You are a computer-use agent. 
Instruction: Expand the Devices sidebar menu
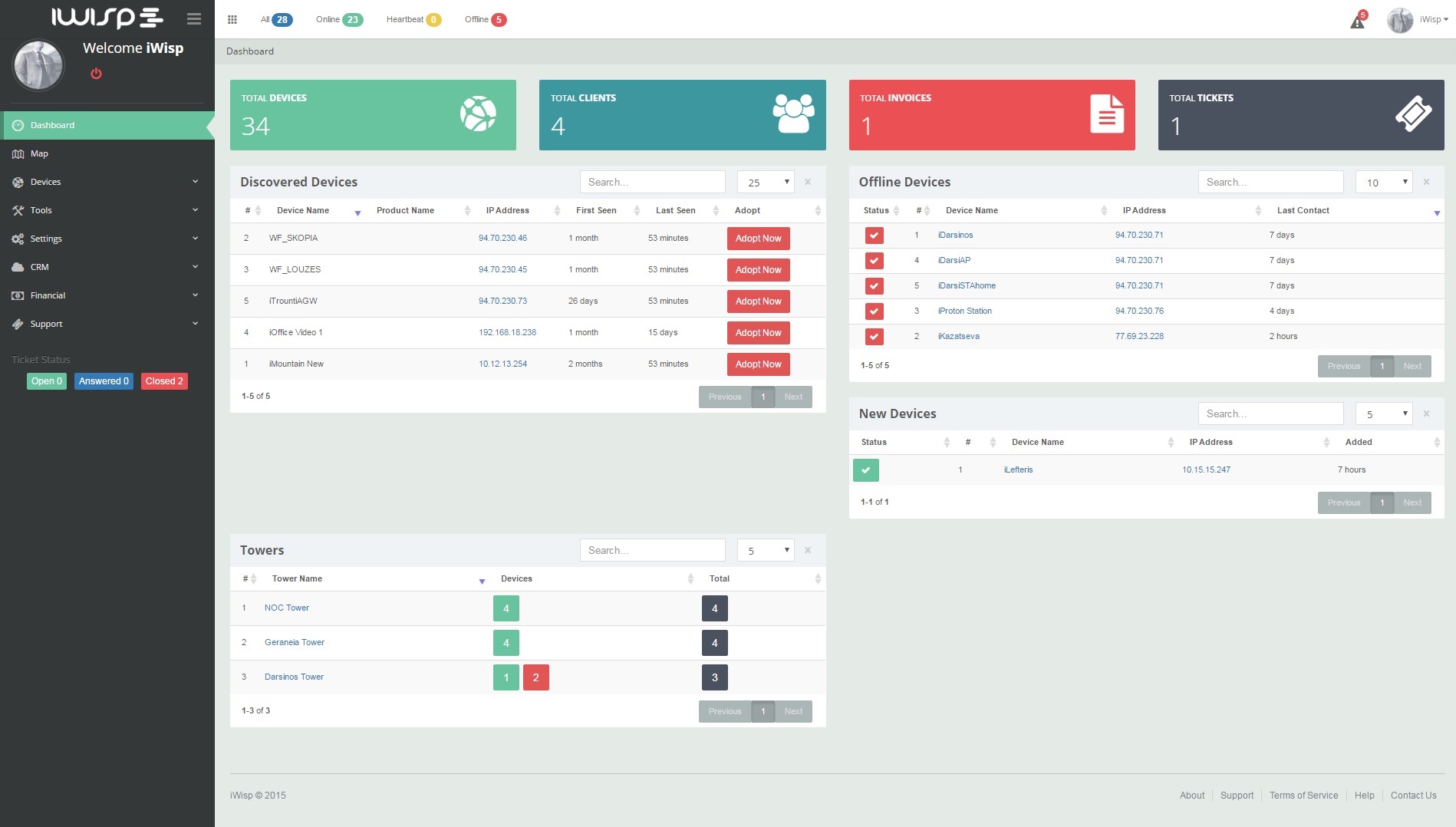(107, 182)
